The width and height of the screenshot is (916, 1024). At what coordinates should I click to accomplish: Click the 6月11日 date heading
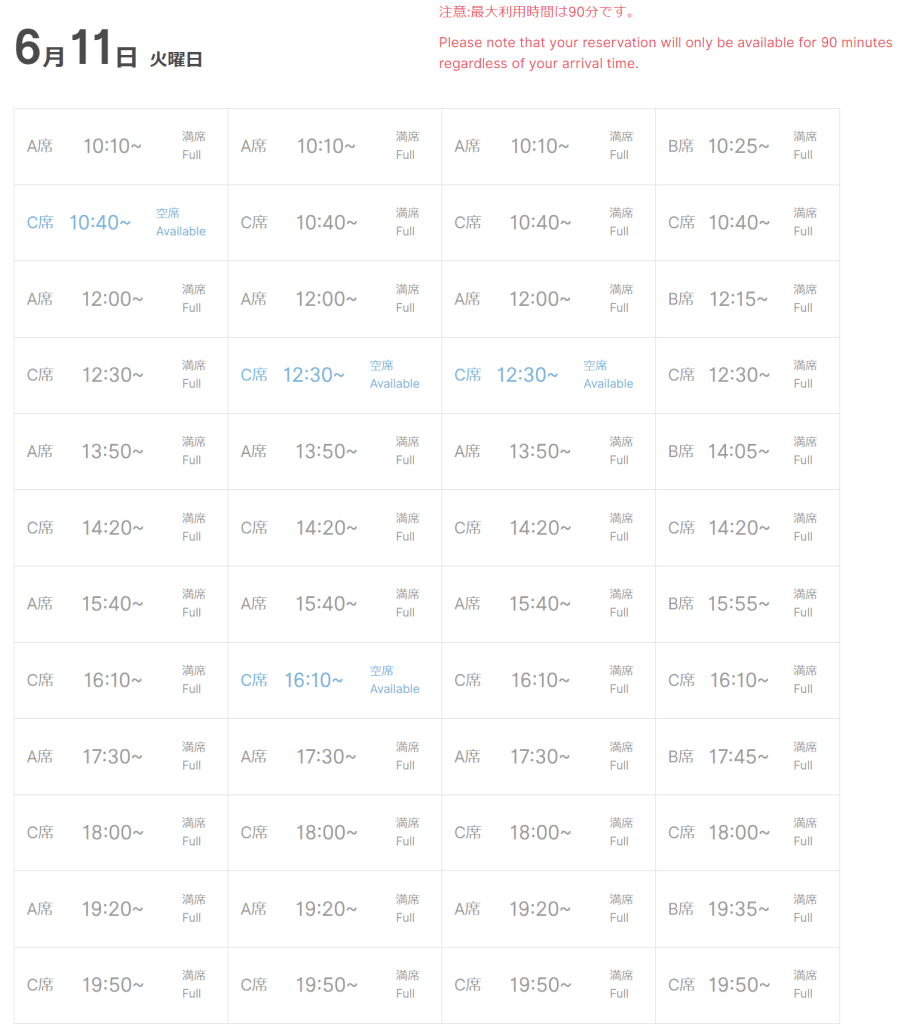point(76,52)
